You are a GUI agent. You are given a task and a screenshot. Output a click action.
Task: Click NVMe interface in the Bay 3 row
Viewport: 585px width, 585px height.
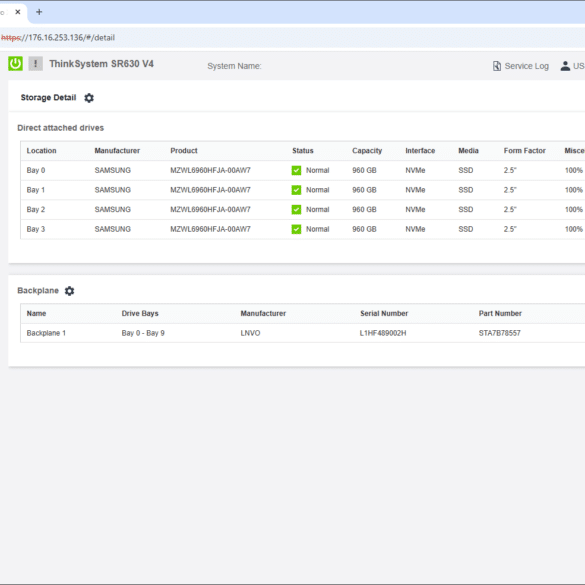tap(415, 229)
